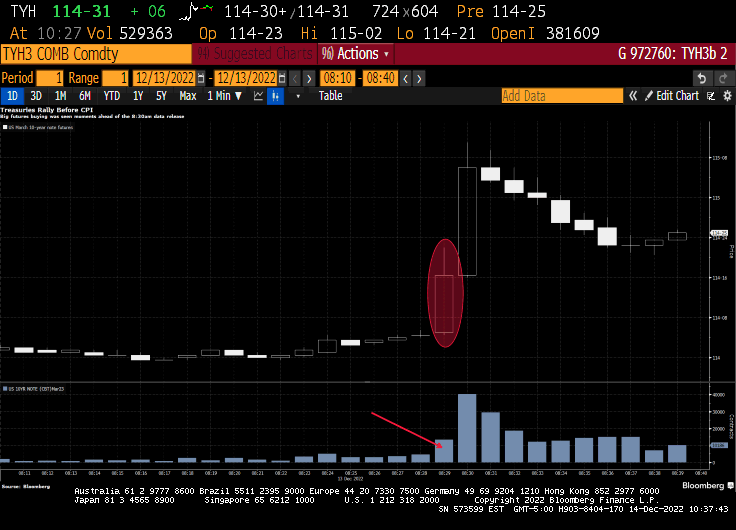This screenshot has height=530, width=736.
Task: Click the volume bar at 08:30
Action: (467, 428)
